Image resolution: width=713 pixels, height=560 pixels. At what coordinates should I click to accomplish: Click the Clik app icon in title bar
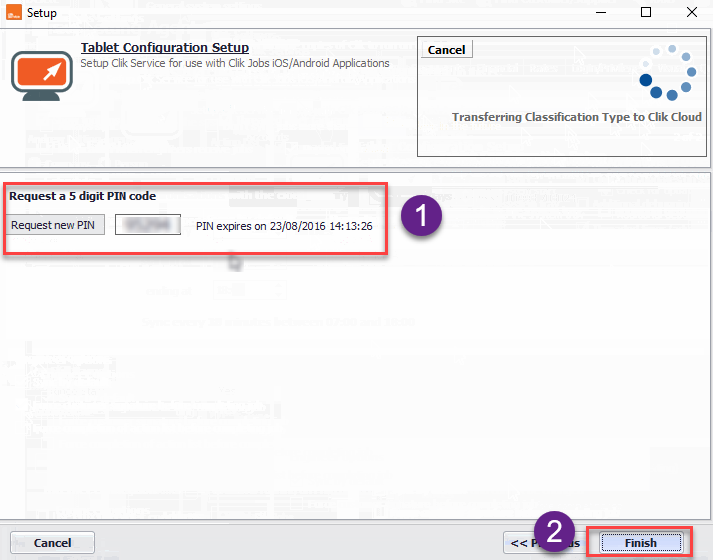point(14,12)
